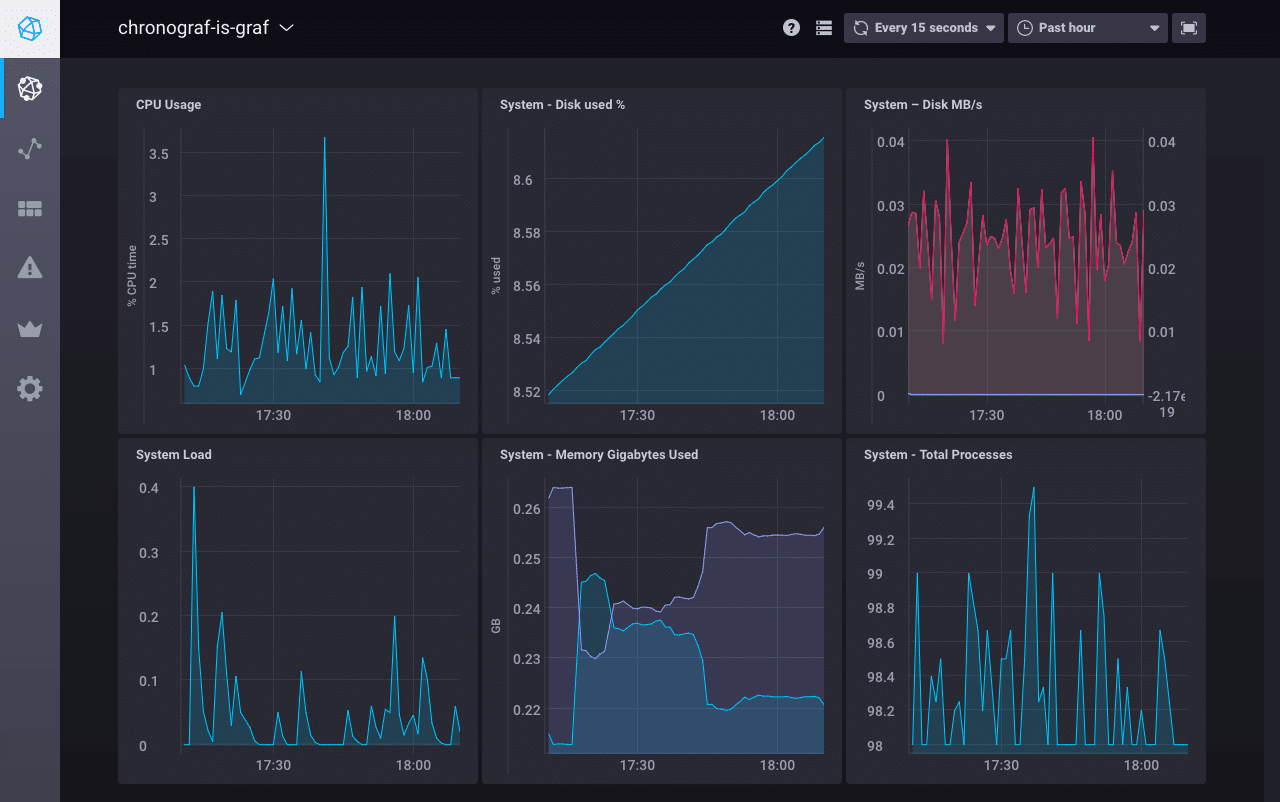Expand the chronograf-is-graf dashboard name chevron
The width and height of the screenshot is (1280, 802).
286,28
